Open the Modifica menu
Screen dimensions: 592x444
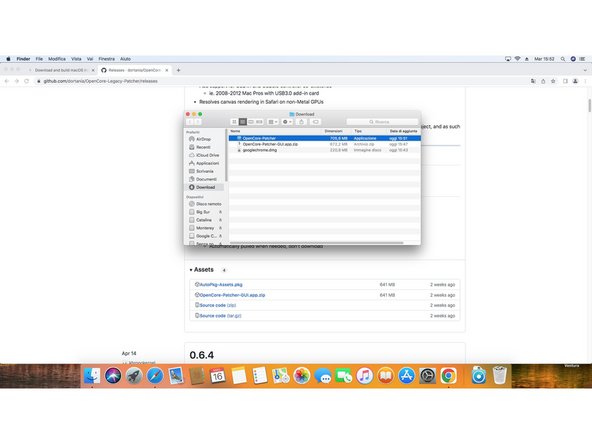pos(57,59)
